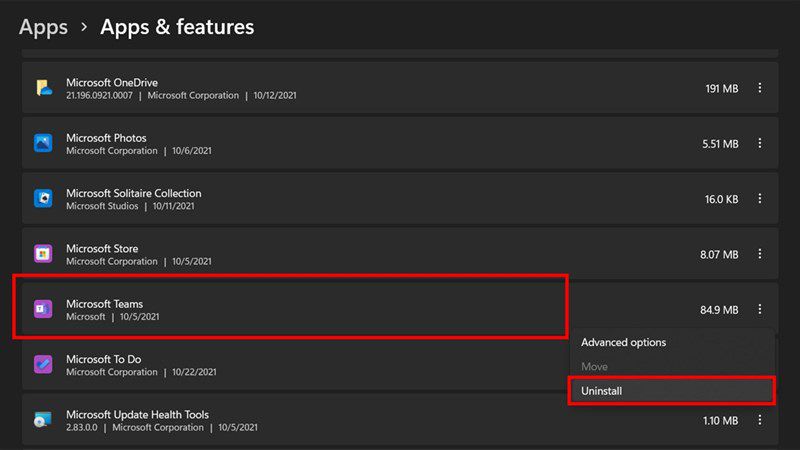Viewport: 800px width, 450px height.
Task: Choose Uninstall from the context menu
Action: tap(671, 391)
